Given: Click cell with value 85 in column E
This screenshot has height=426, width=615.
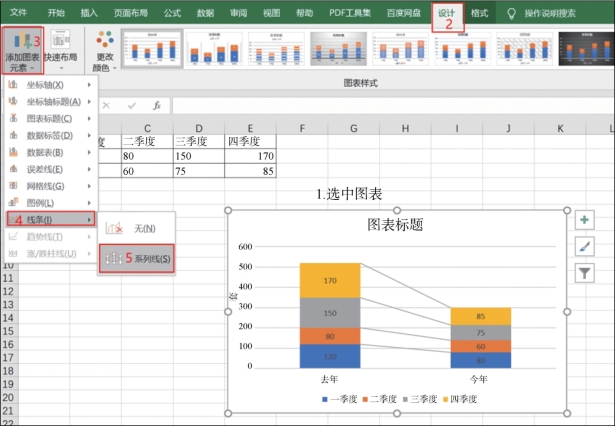Looking at the screenshot, I should [250, 171].
